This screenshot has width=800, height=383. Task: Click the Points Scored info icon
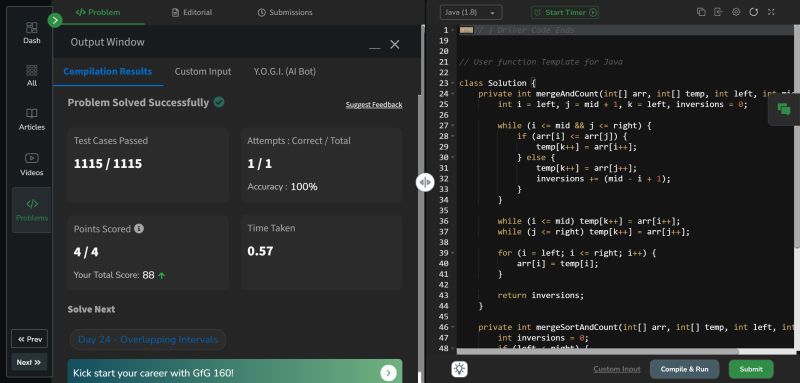[139, 228]
